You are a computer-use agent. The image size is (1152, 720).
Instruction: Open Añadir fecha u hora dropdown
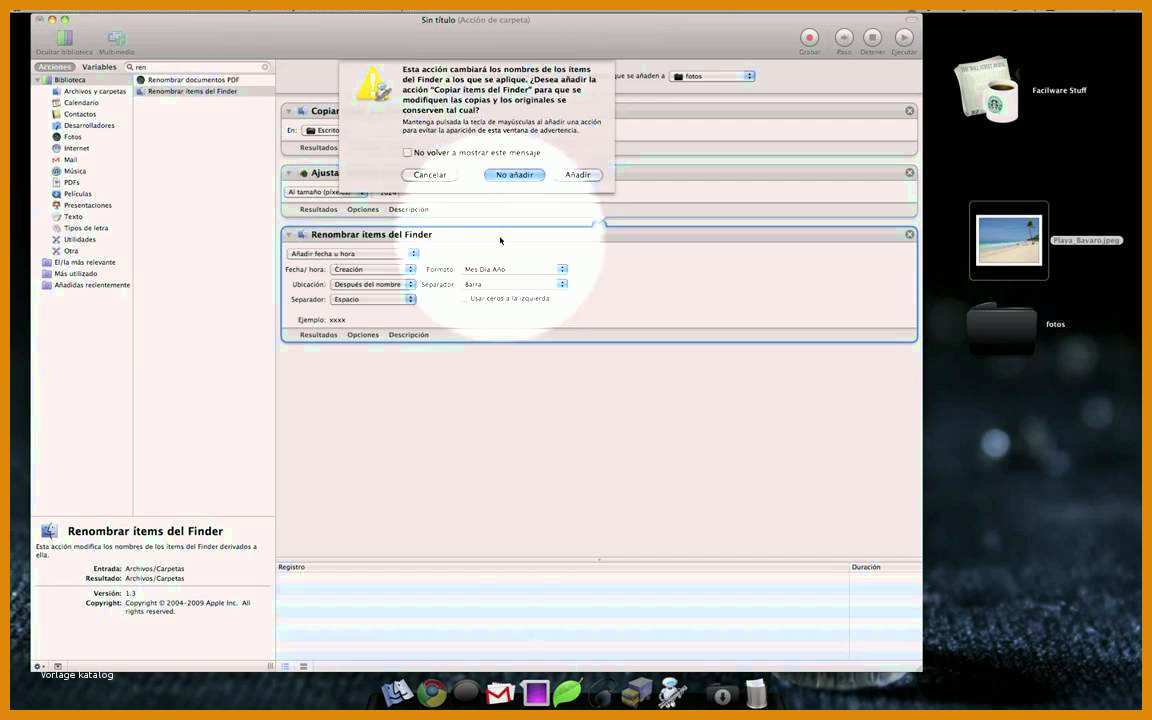click(353, 253)
